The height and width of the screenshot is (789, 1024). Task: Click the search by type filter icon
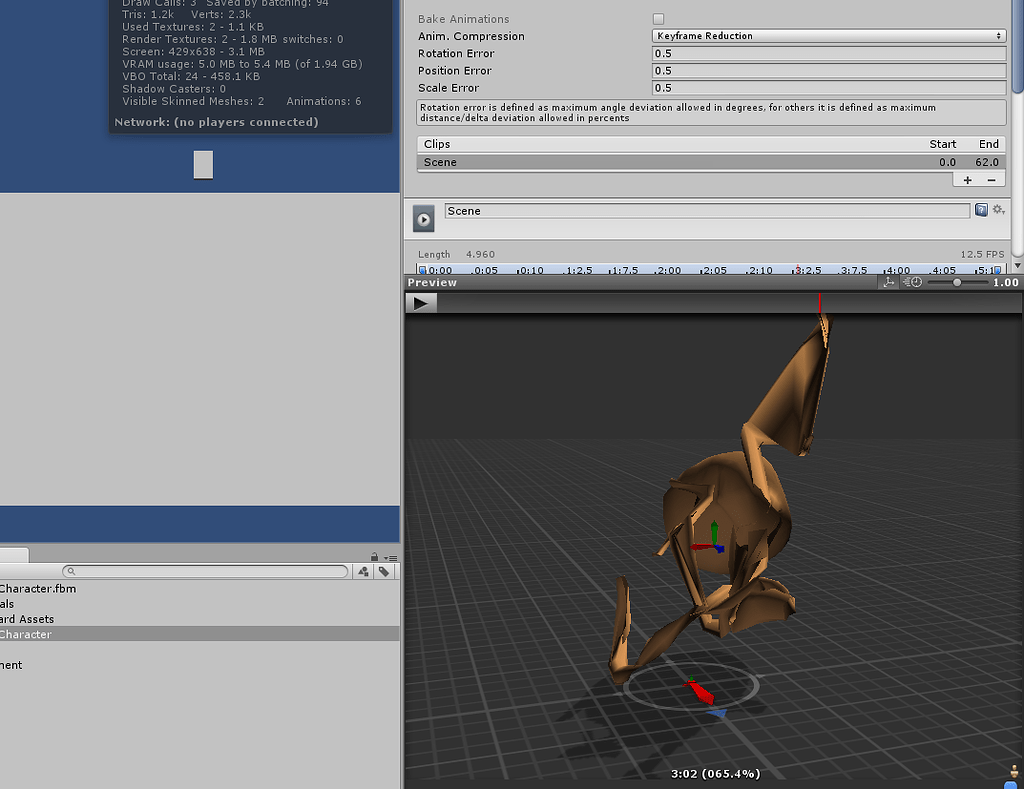364,571
